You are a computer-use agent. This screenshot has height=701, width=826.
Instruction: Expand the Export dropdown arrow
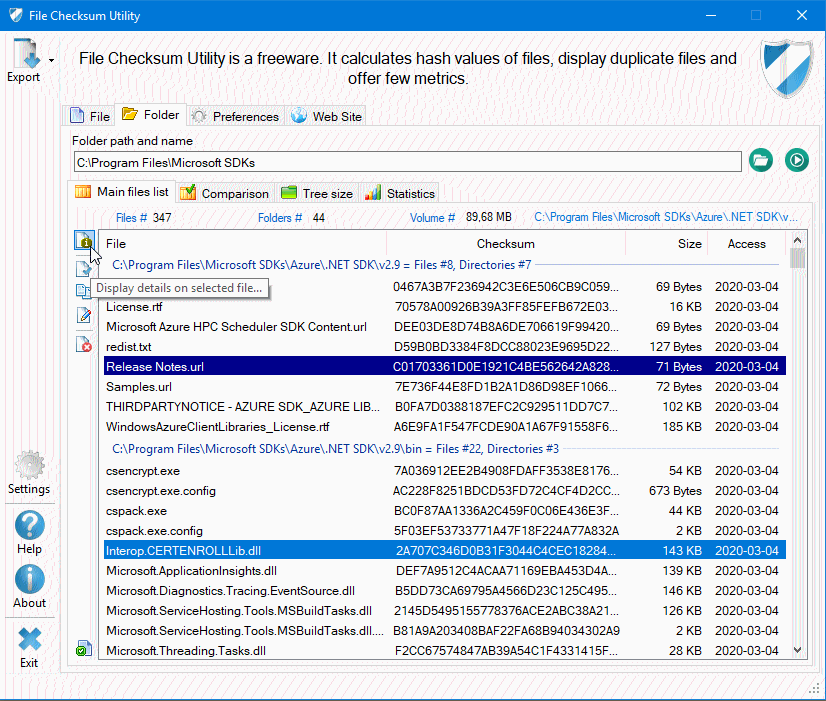coord(51,60)
